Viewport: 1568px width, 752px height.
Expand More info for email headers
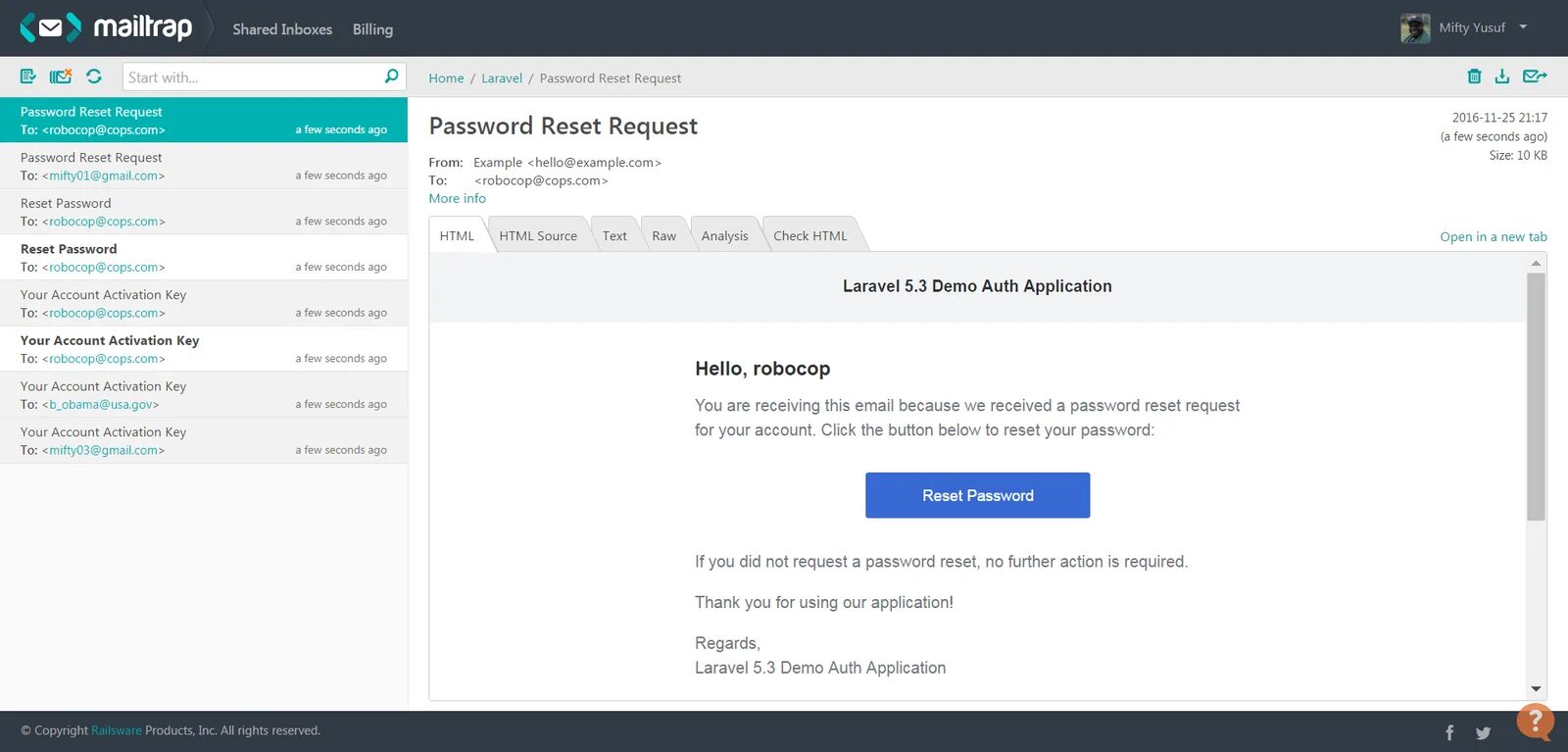(x=457, y=198)
